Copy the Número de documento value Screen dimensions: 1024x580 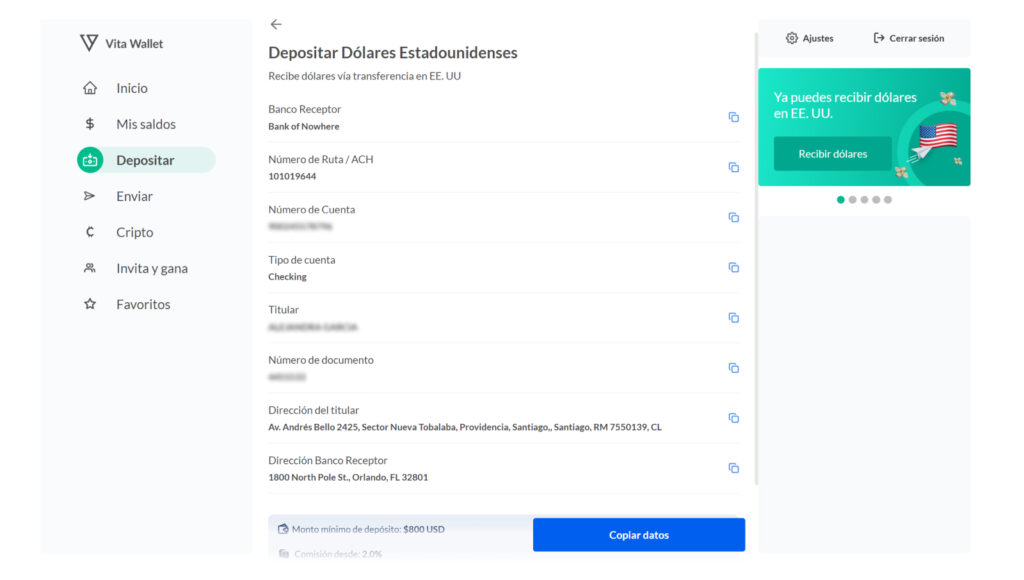(x=733, y=367)
